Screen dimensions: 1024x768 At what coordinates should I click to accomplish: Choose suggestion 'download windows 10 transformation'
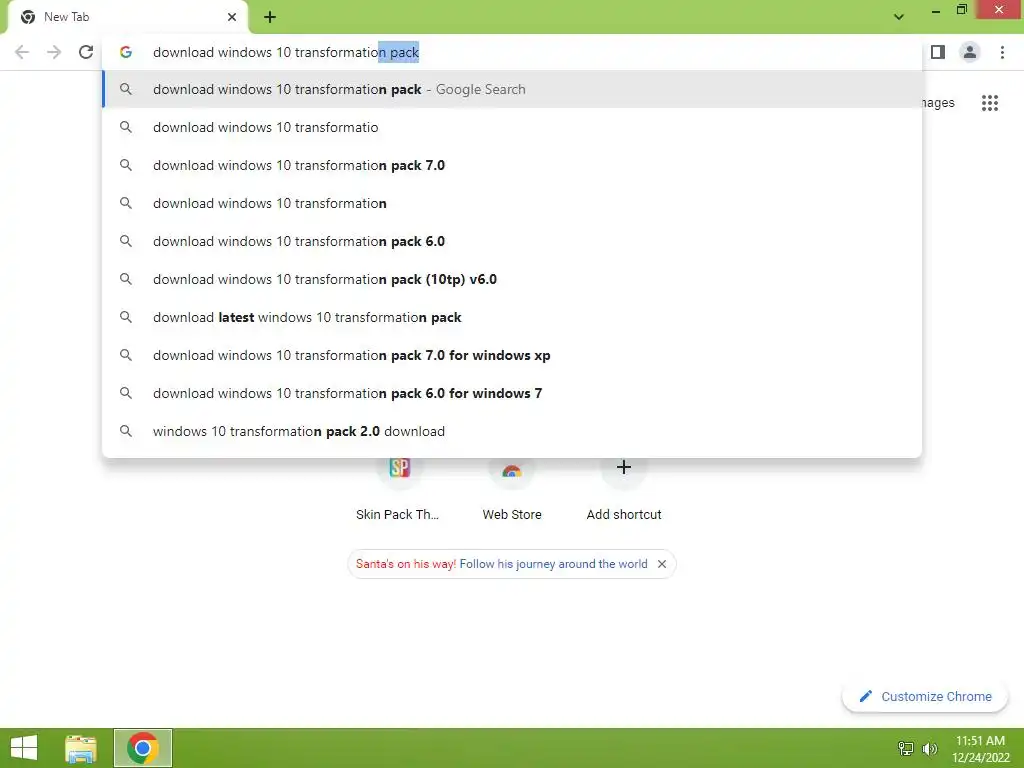(x=512, y=203)
